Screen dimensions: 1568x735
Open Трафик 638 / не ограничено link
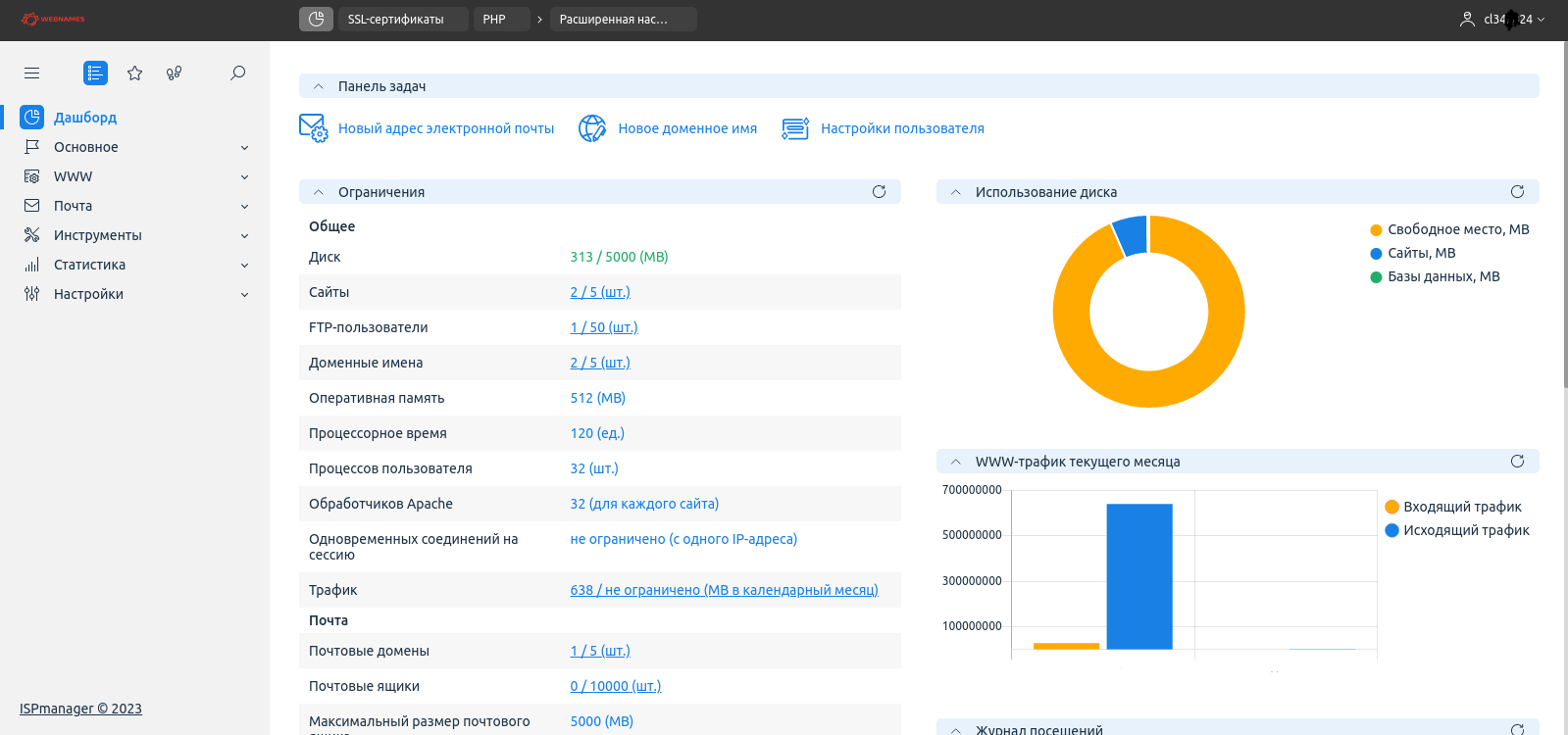click(725, 590)
